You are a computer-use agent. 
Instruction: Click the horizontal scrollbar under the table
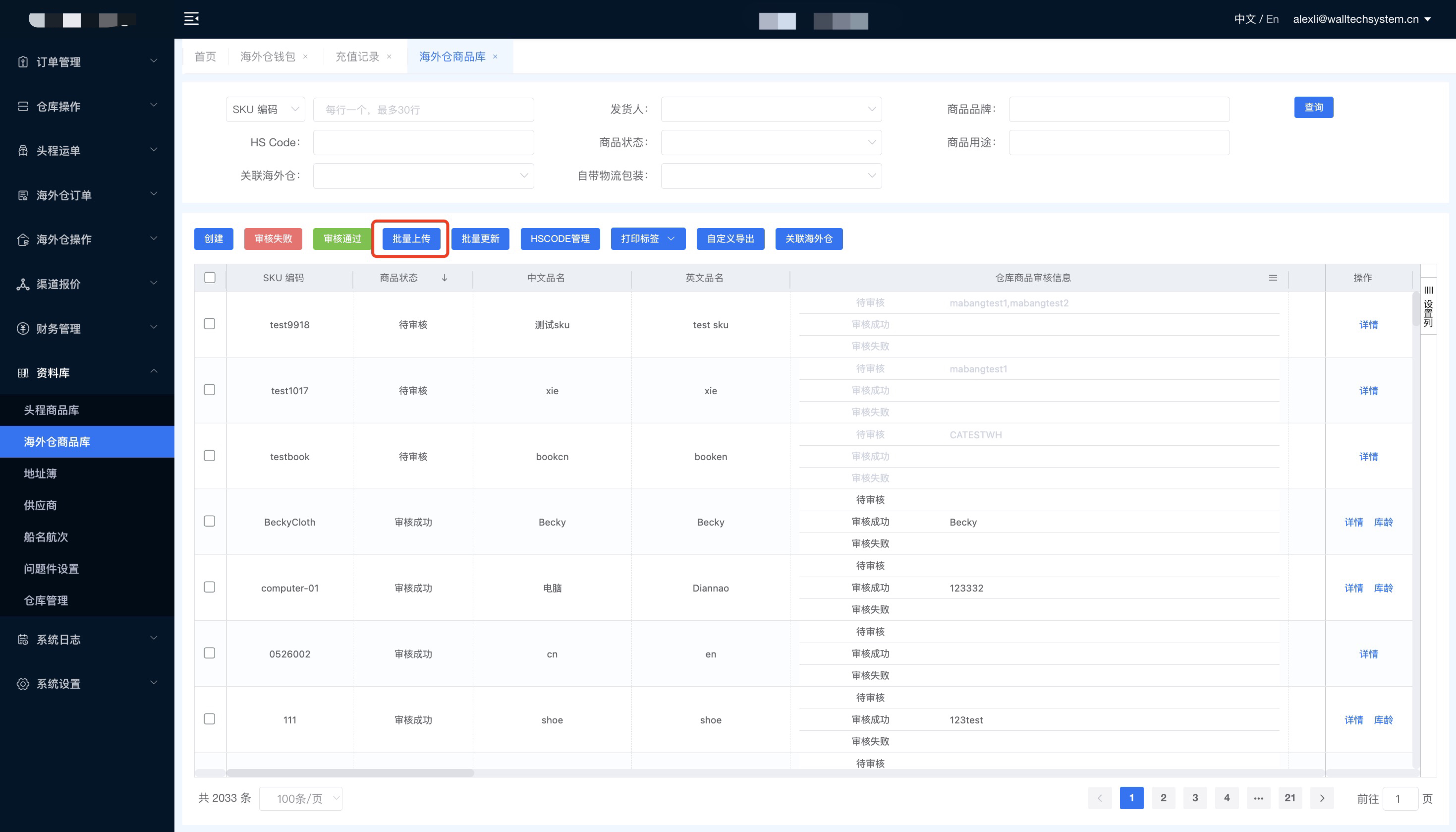click(350, 773)
